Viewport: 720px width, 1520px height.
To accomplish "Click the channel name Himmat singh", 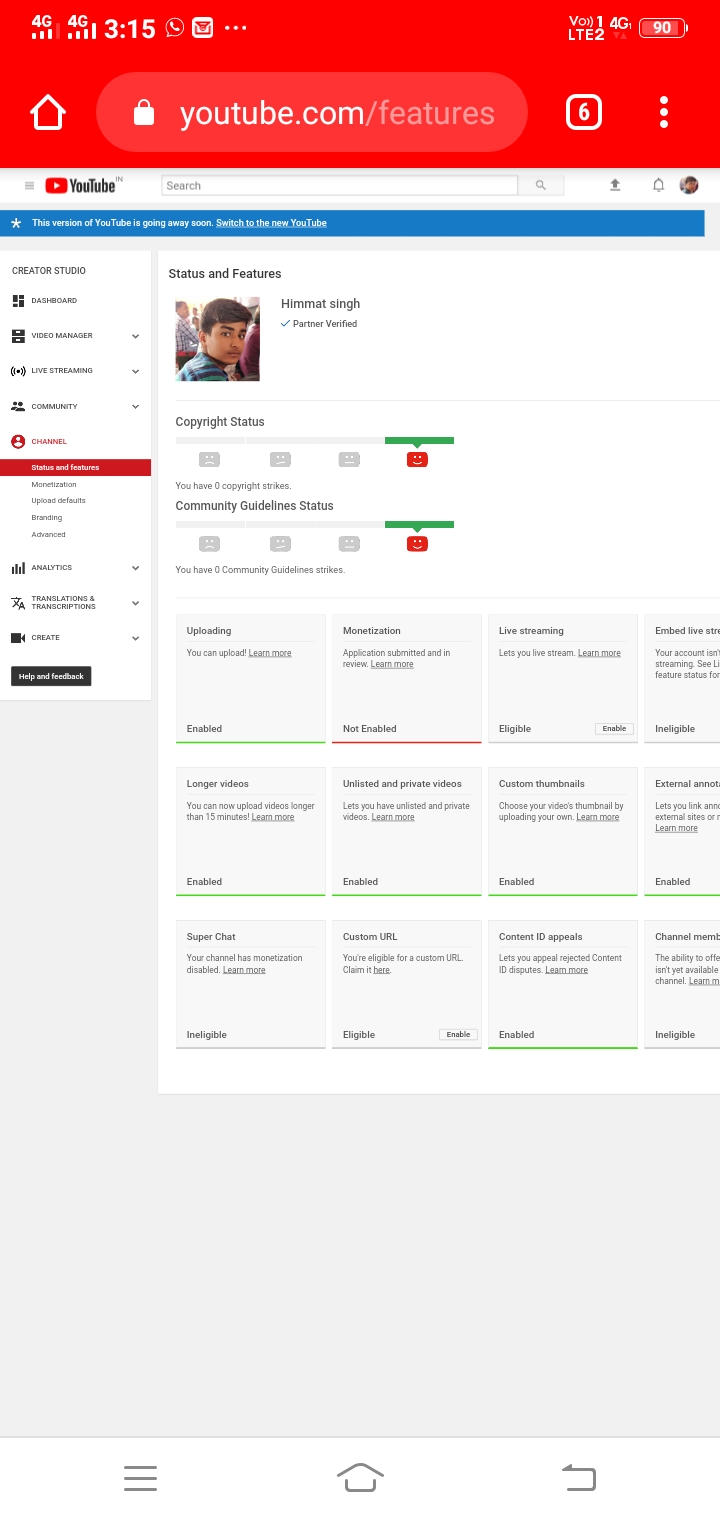I will (320, 304).
